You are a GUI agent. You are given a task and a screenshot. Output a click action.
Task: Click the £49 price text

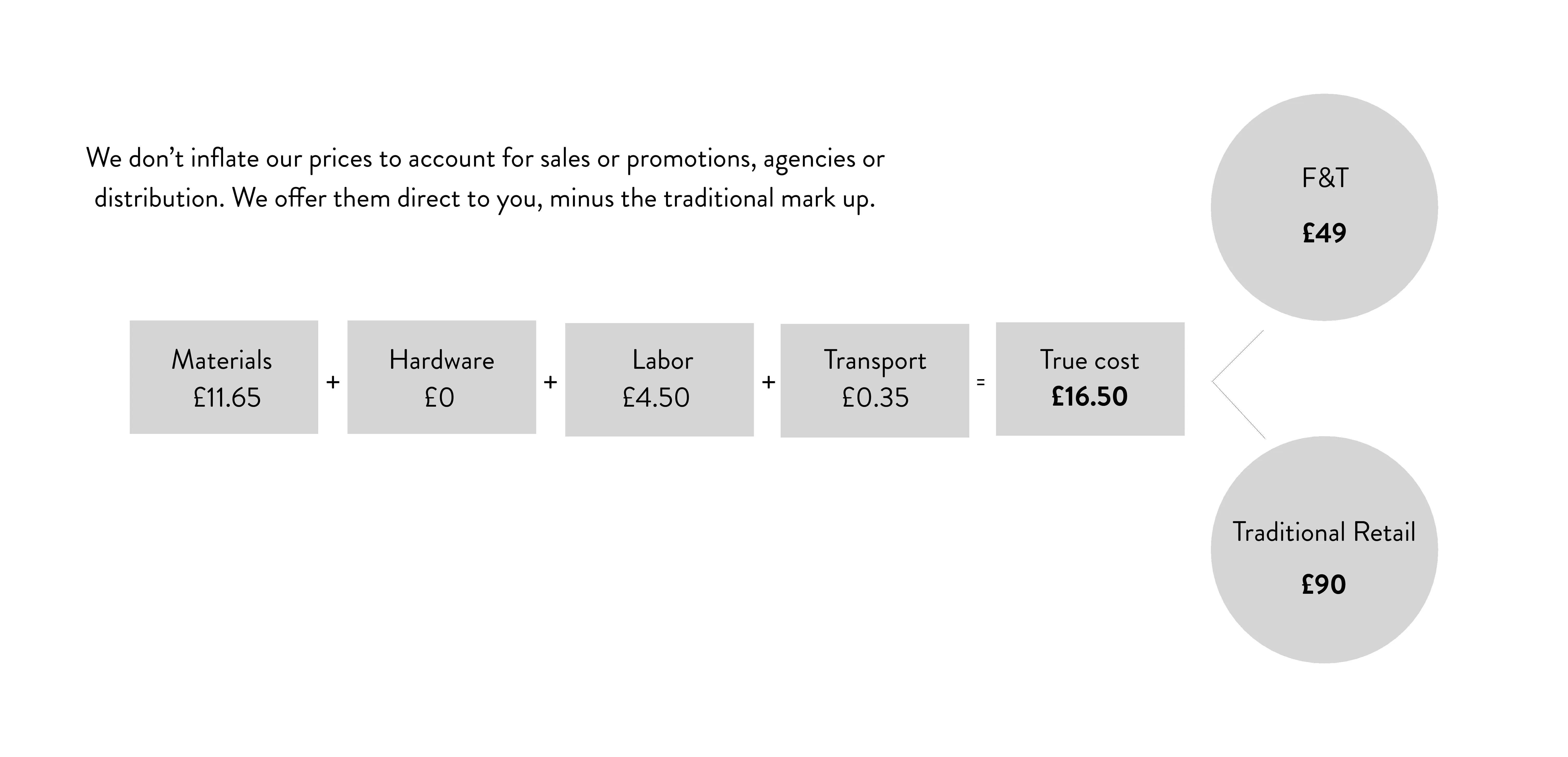1325,233
